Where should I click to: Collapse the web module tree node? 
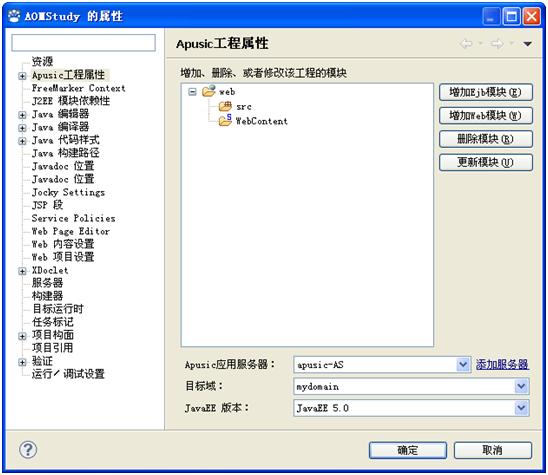pos(192,92)
